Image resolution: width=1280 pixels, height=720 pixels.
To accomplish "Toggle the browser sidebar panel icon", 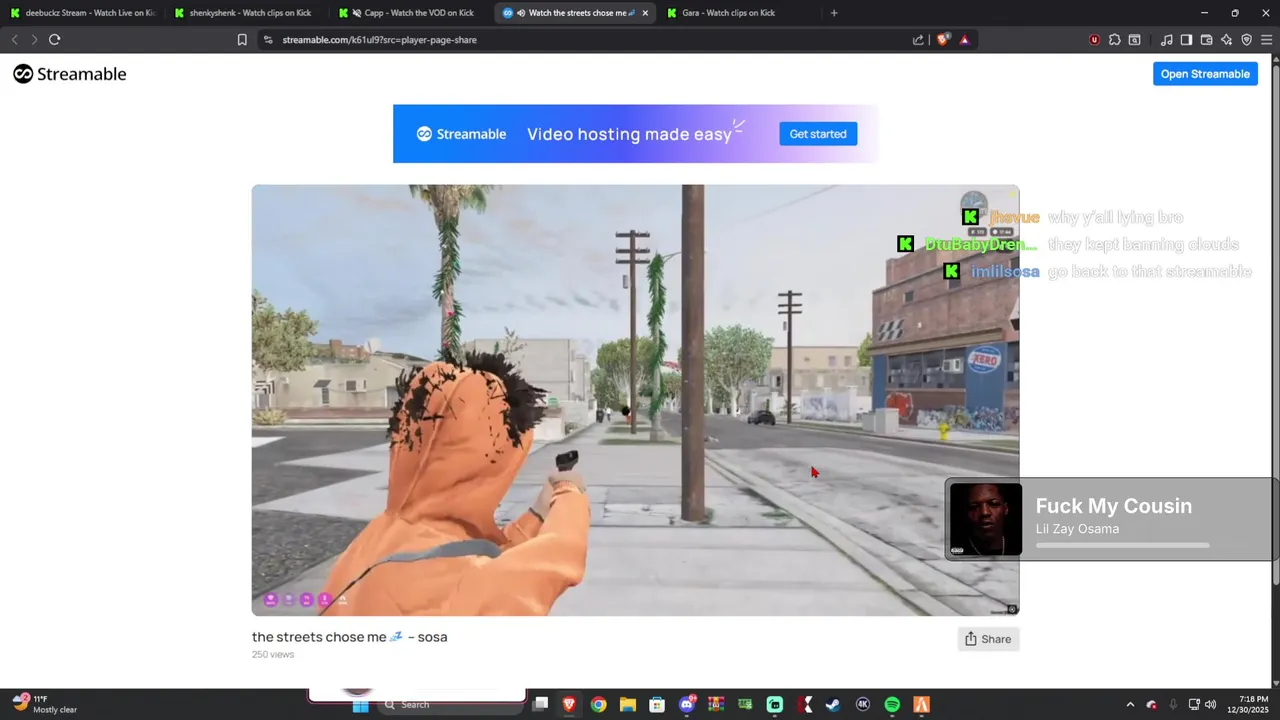I will (x=1186, y=40).
